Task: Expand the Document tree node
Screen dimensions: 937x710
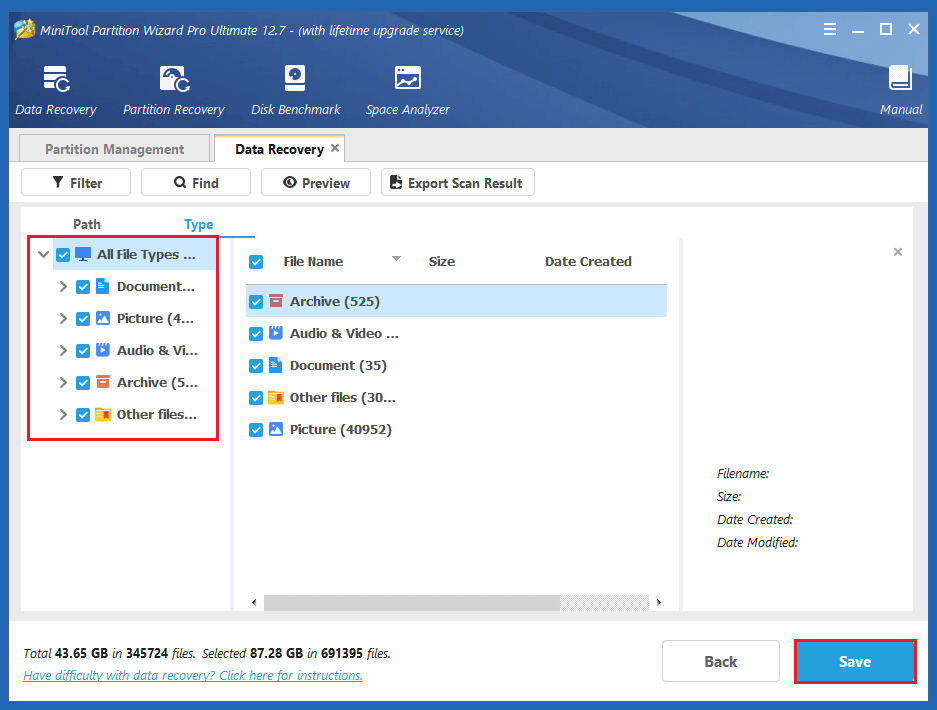Action: tap(63, 287)
